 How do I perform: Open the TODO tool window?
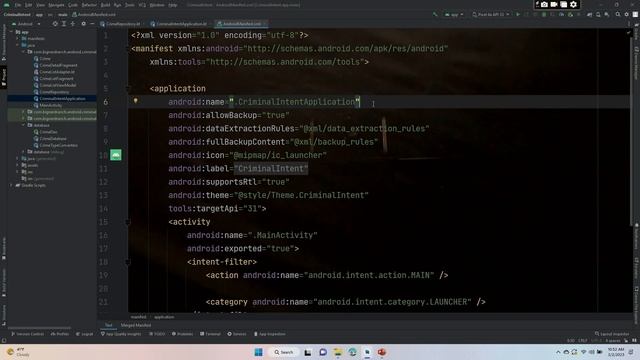pyautogui.click(x=157, y=334)
